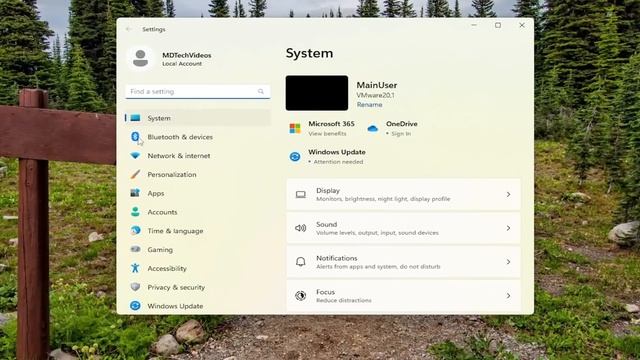The width and height of the screenshot is (640, 360).
Task: Click the System page heading
Action: (309, 53)
